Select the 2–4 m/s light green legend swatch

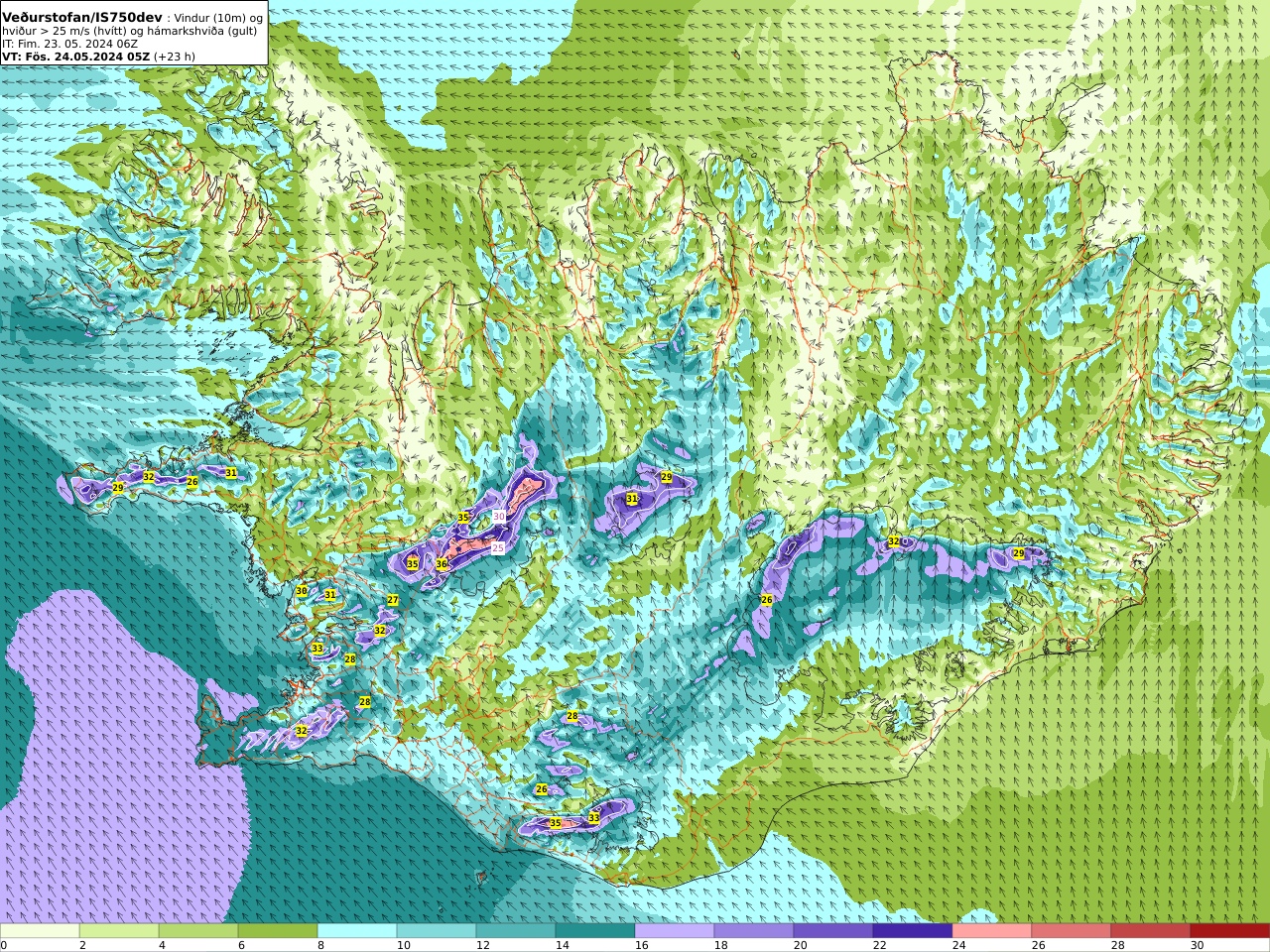tap(119, 931)
